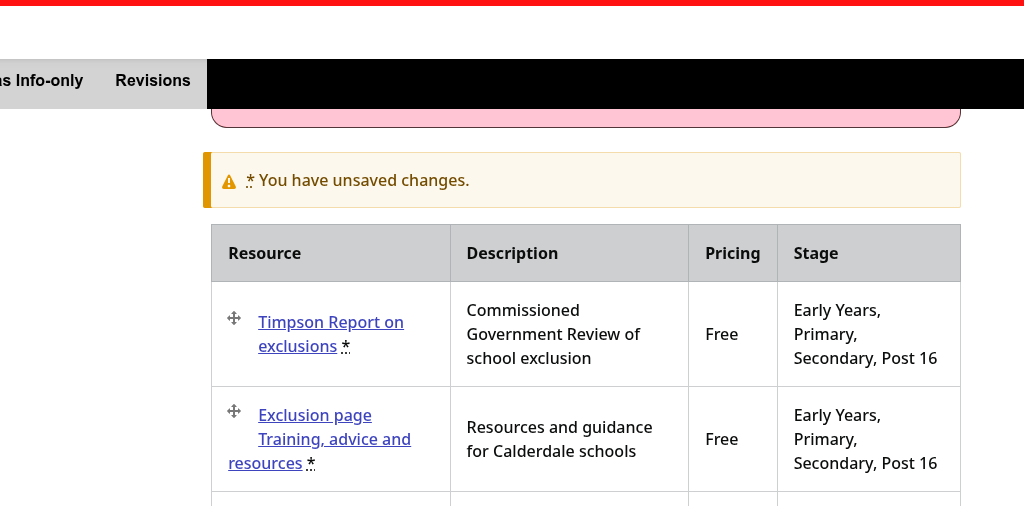The image size is (1024, 506).
Task: Click the Pricing column header
Action: point(732,253)
